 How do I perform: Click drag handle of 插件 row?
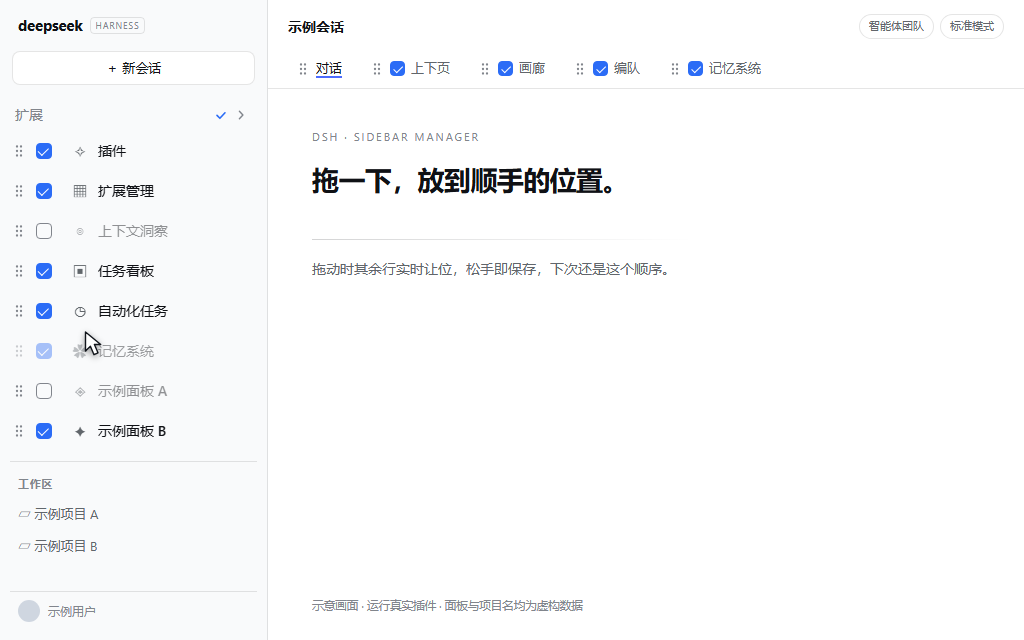19,152
